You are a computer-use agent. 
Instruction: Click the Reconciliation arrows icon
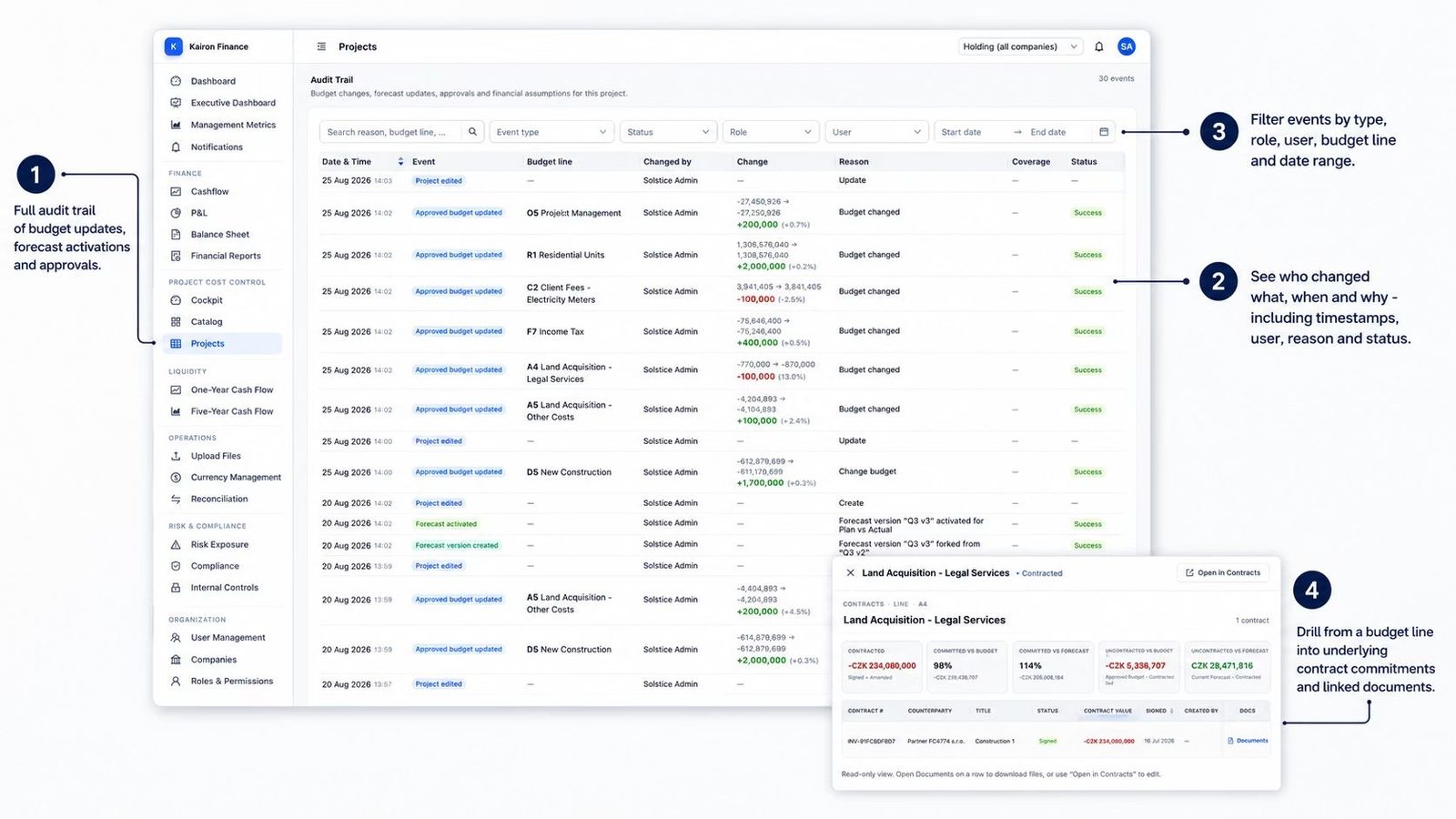click(176, 499)
